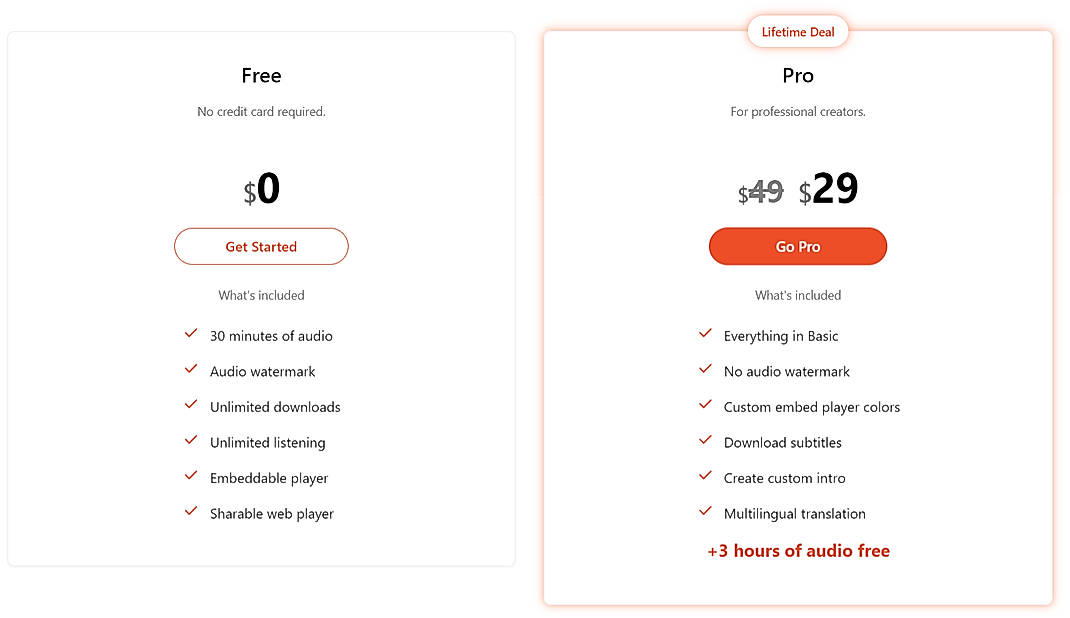Click the checkmark beside Multilingual translation
This screenshot has height=618, width=1070.
[705, 512]
